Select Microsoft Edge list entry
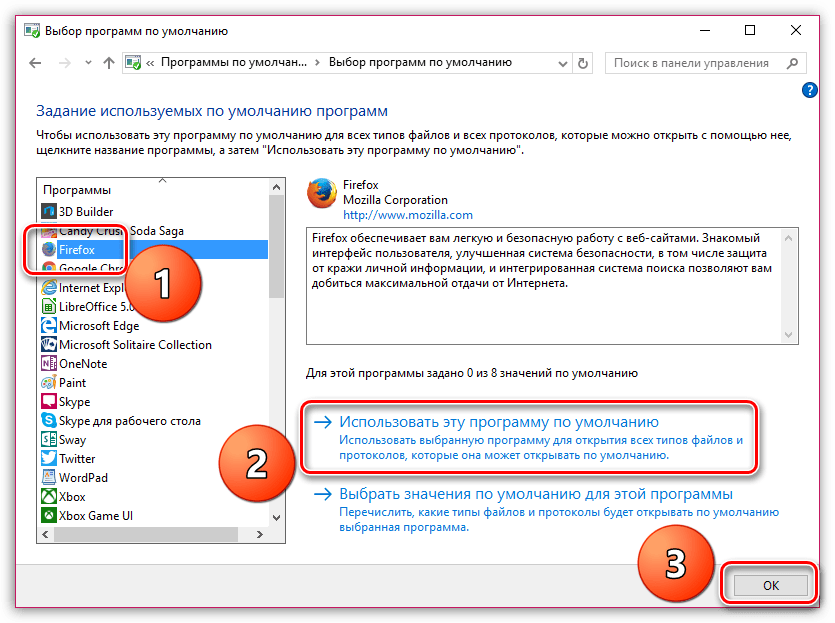Image resolution: width=835 pixels, height=623 pixels. (99, 325)
